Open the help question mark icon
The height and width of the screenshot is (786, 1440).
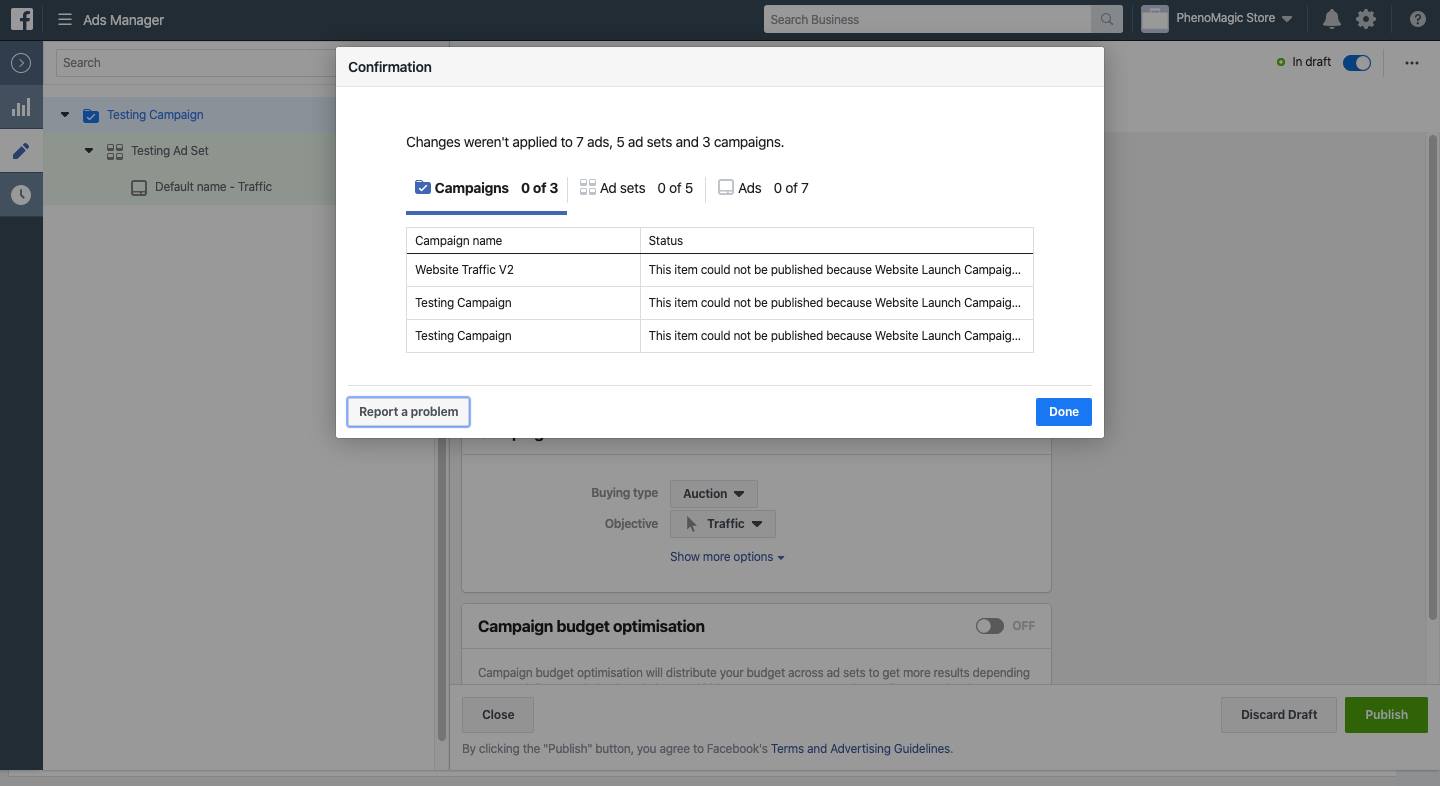click(x=1417, y=19)
